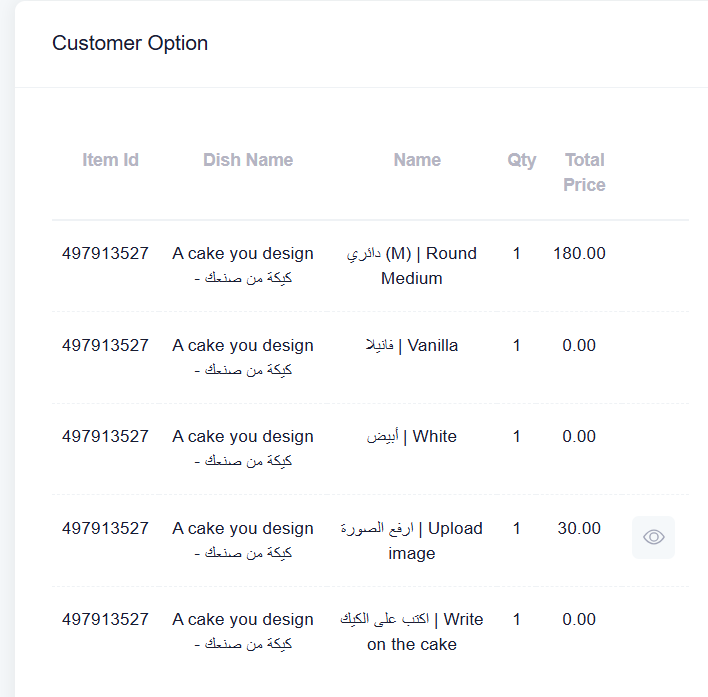This screenshot has width=708, height=697.
Task: Select the White option name
Action: pos(411,437)
